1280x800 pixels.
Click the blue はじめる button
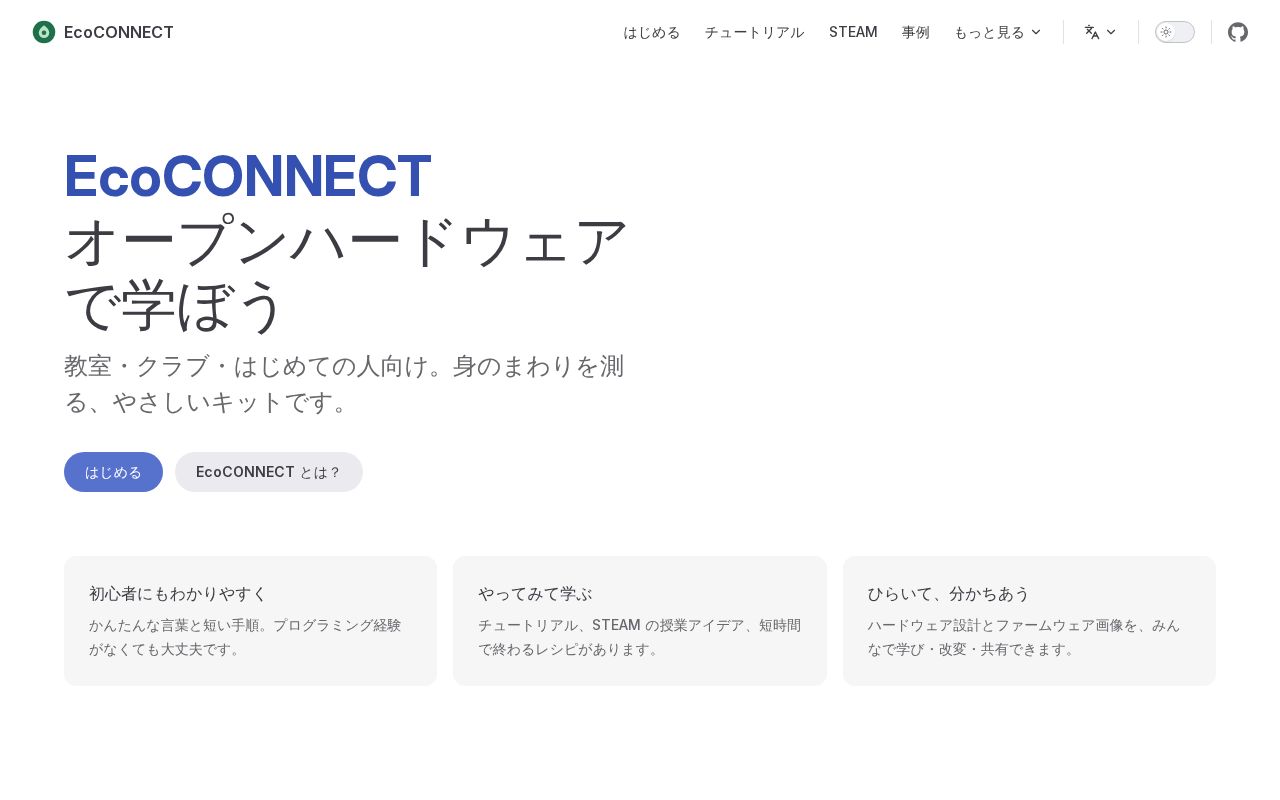[113, 472]
